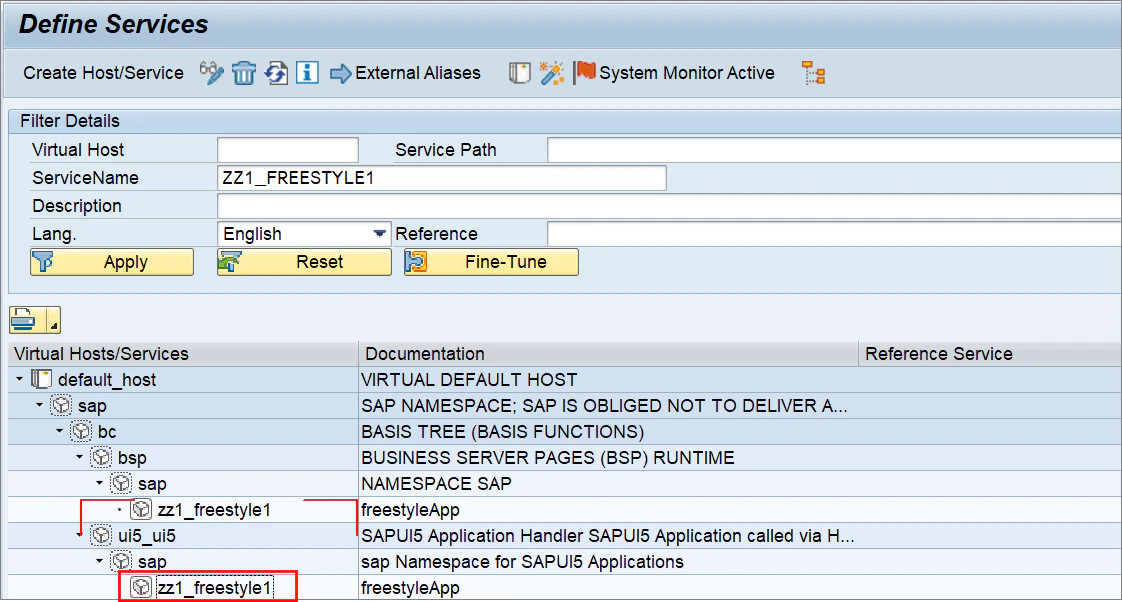
Task: Click the service cube icon next to bc
Action: tap(82, 432)
